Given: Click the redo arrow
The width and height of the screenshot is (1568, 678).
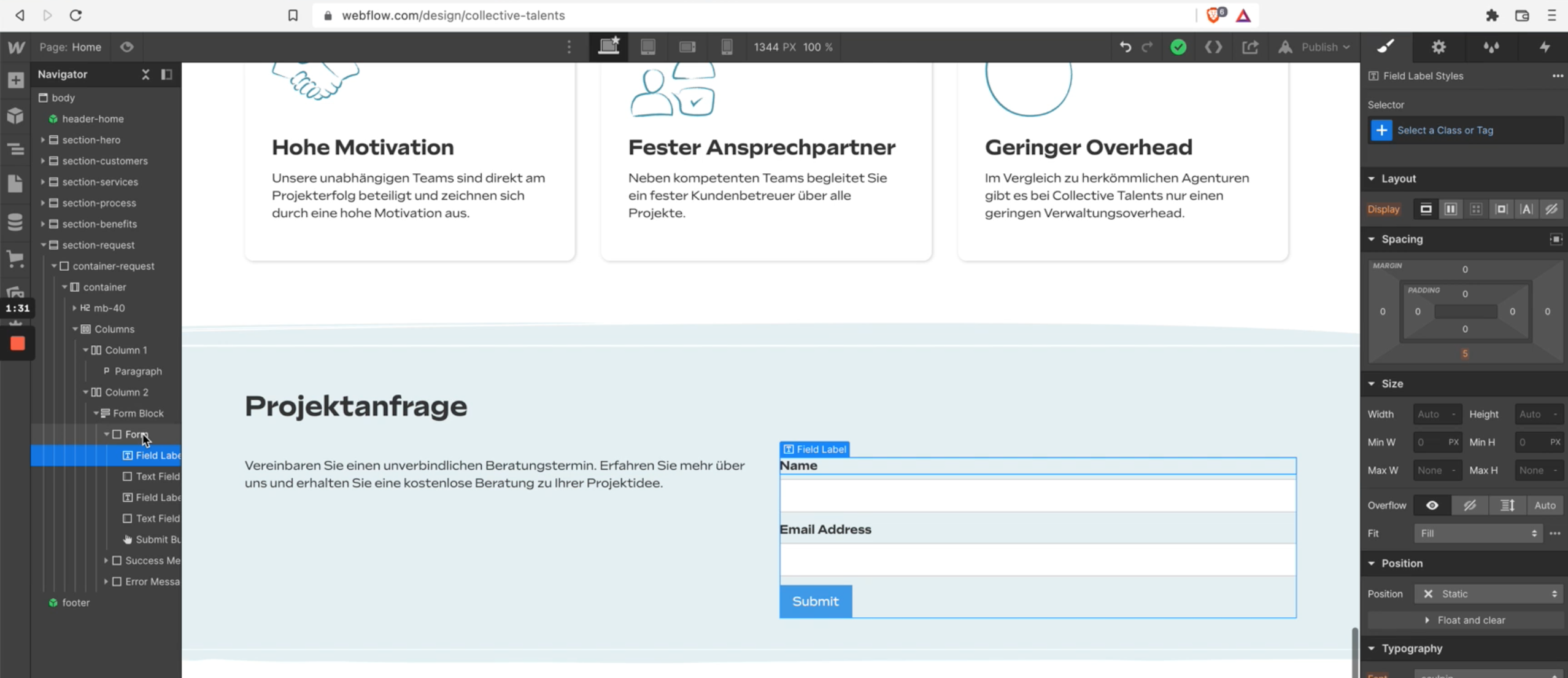Looking at the screenshot, I should pos(1147,47).
